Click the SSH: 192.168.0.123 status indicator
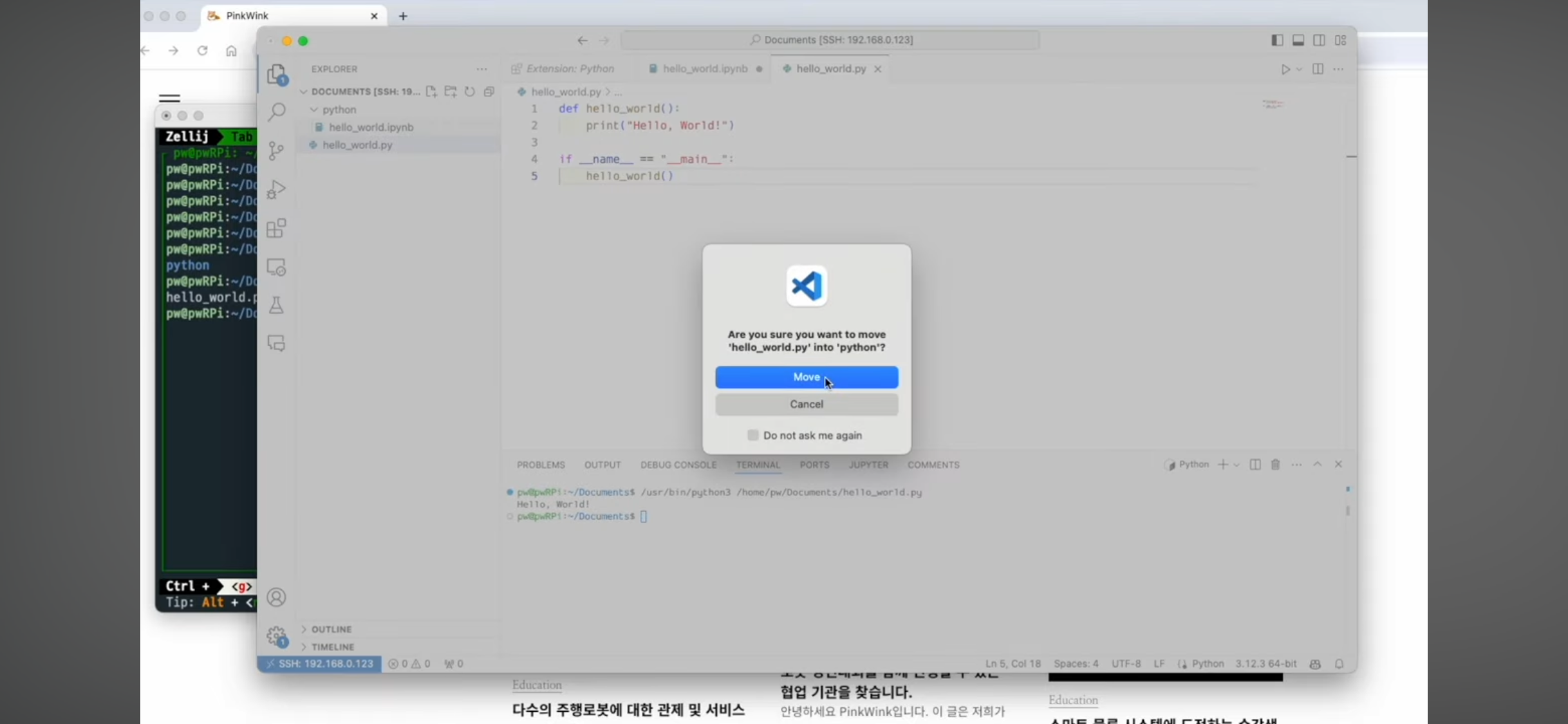Screen dimensions: 1568x724 click(x=320, y=664)
